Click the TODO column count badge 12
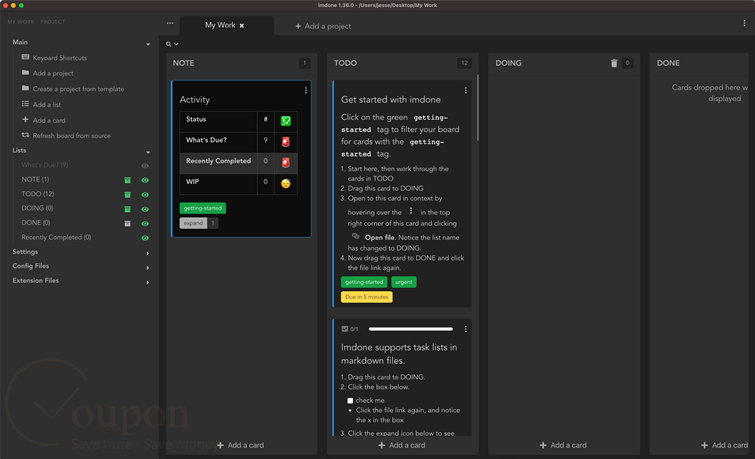Image resolution: width=755 pixels, height=459 pixels. click(x=464, y=63)
